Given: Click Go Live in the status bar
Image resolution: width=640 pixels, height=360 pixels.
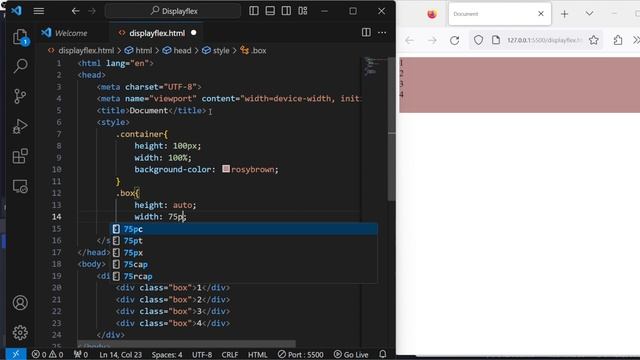Looking at the screenshot, I should pyautogui.click(x=351, y=354).
